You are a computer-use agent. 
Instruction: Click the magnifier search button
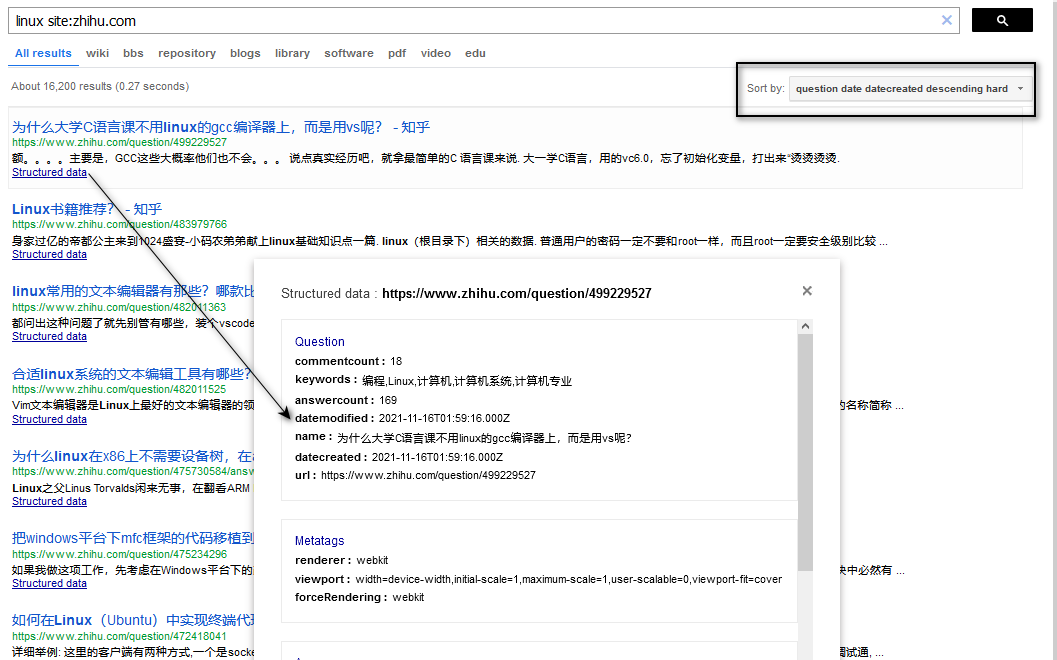tap(1002, 20)
